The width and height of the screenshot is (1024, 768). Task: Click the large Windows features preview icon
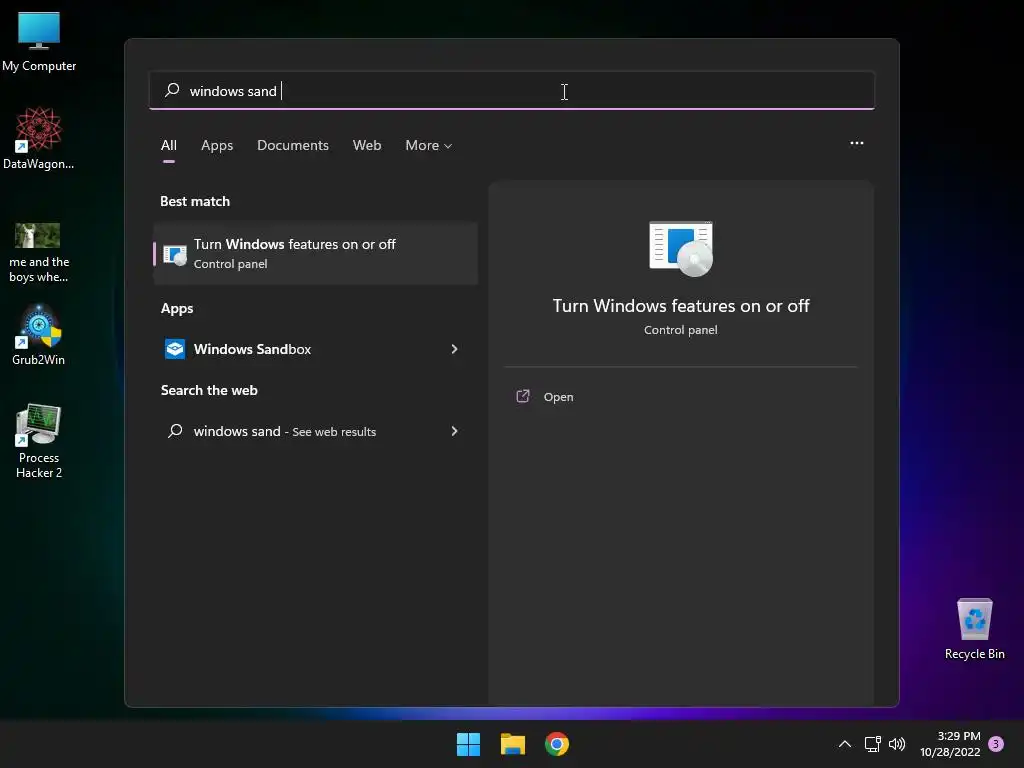click(x=680, y=249)
